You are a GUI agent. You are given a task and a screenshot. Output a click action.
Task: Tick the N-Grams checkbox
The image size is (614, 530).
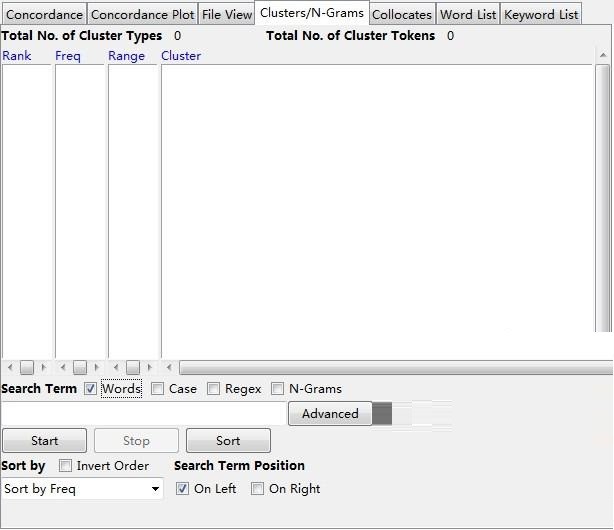pyautogui.click(x=278, y=389)
